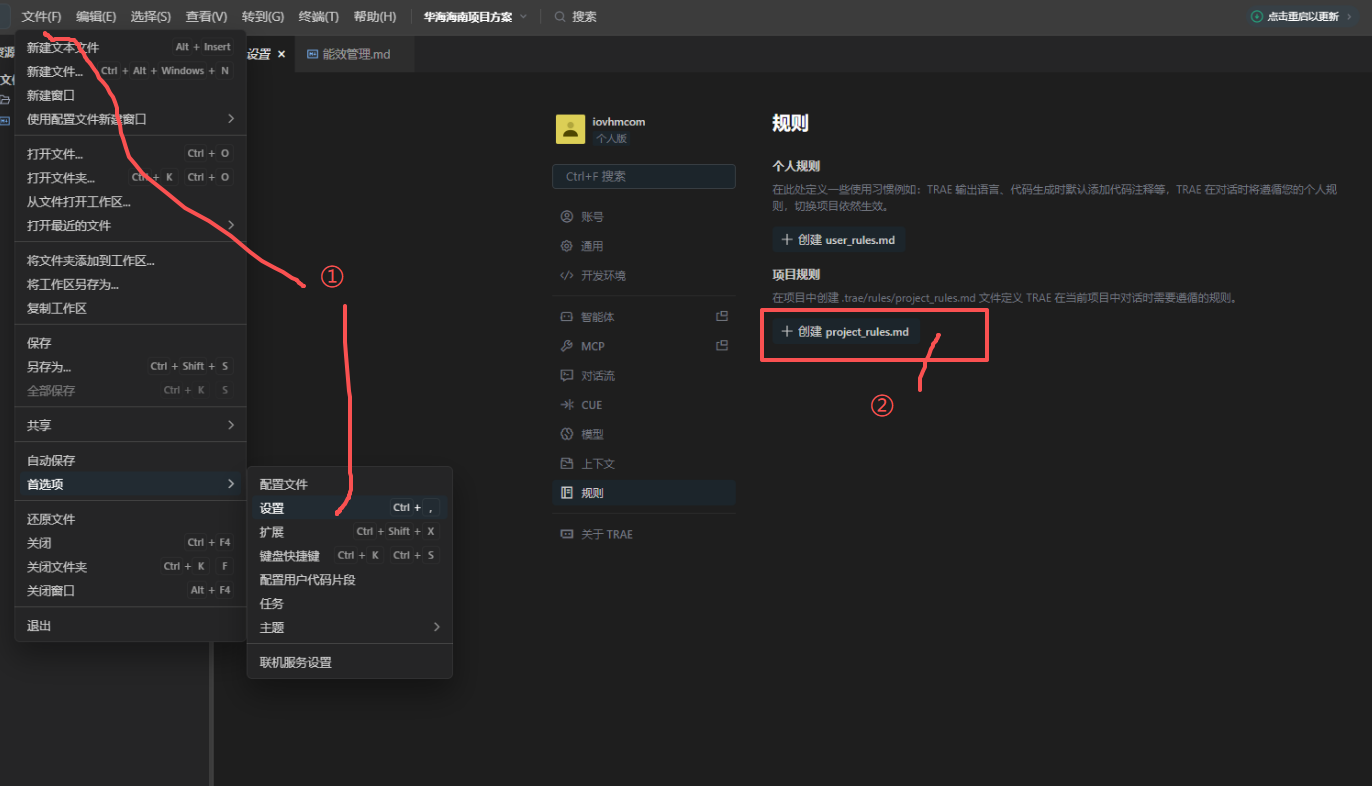Open project name dropdown 华海海南项目方案
This screenshot has width=1372, height=786.
coord(475,17)
